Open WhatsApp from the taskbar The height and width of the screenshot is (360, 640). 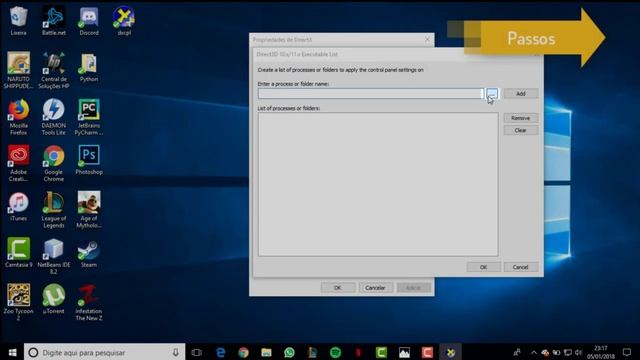point(289,352)
